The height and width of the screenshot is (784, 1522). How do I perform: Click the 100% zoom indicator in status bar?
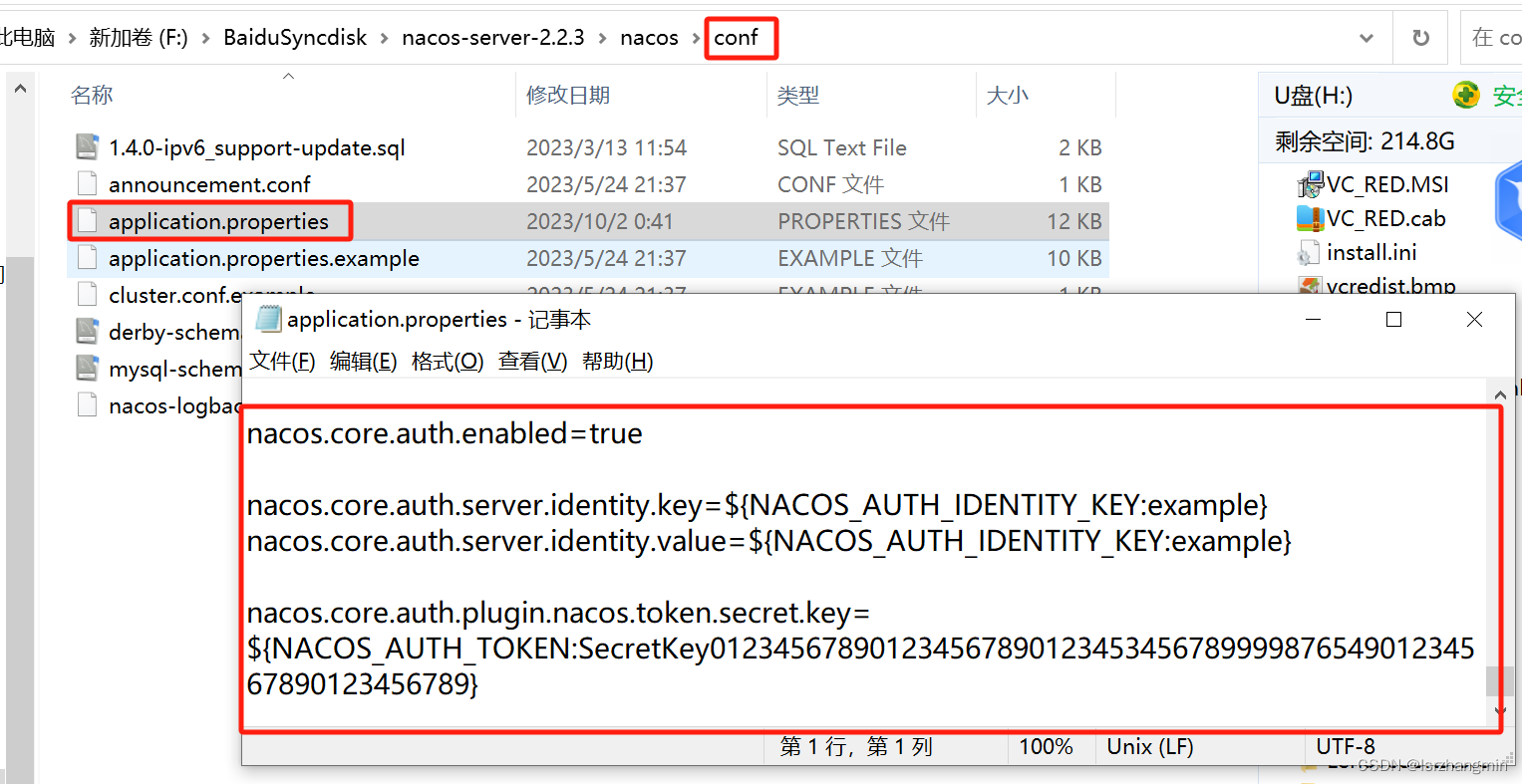pos(1047,746)
